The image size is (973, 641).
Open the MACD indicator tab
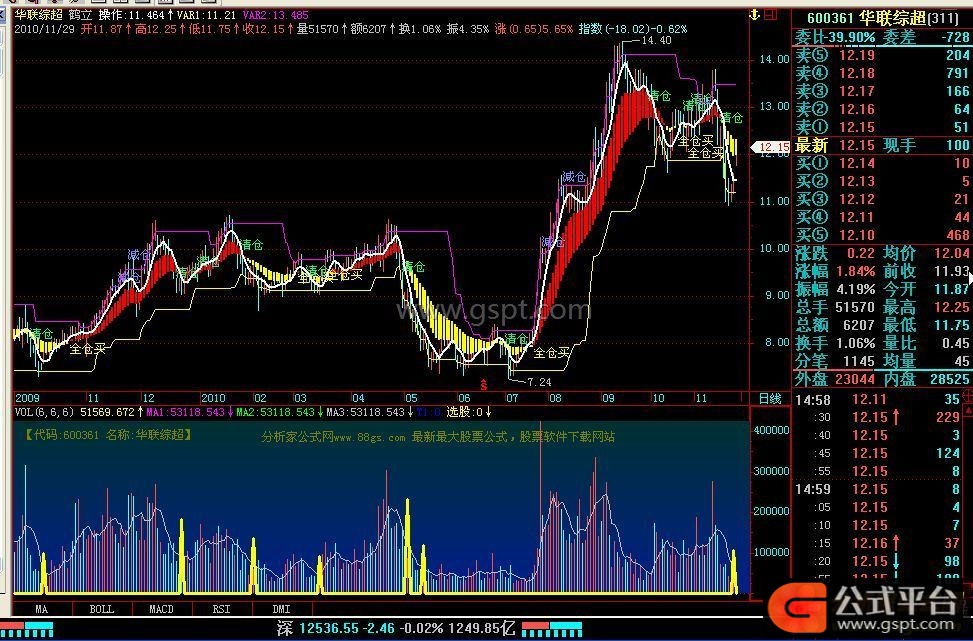(161, 609)
